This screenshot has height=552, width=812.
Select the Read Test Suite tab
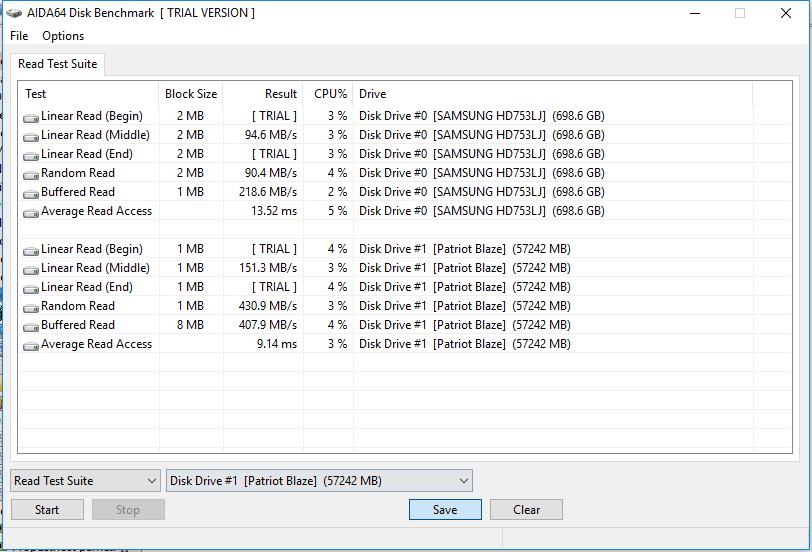point(57,64)
